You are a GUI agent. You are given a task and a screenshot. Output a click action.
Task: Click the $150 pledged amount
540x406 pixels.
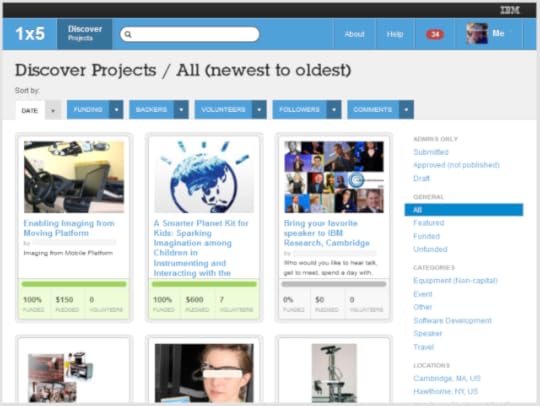[x=64, y=300]
